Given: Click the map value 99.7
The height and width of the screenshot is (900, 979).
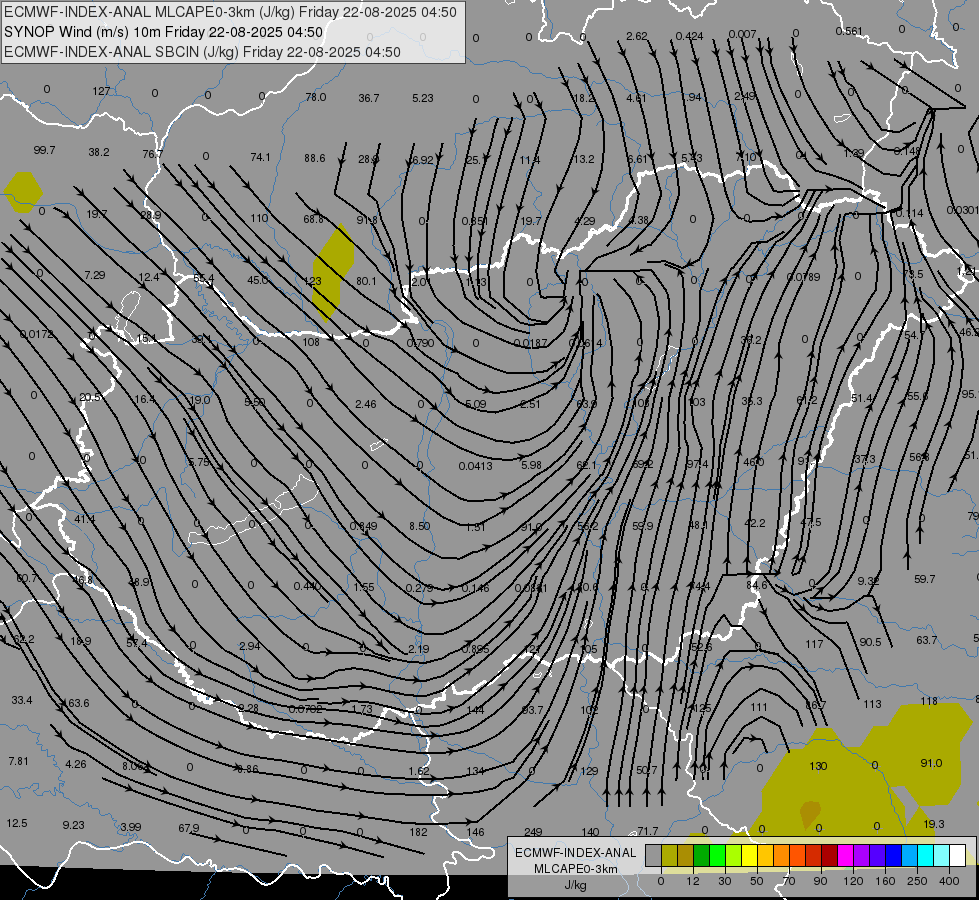Looking at the screenshot, I should pos(44,151).
